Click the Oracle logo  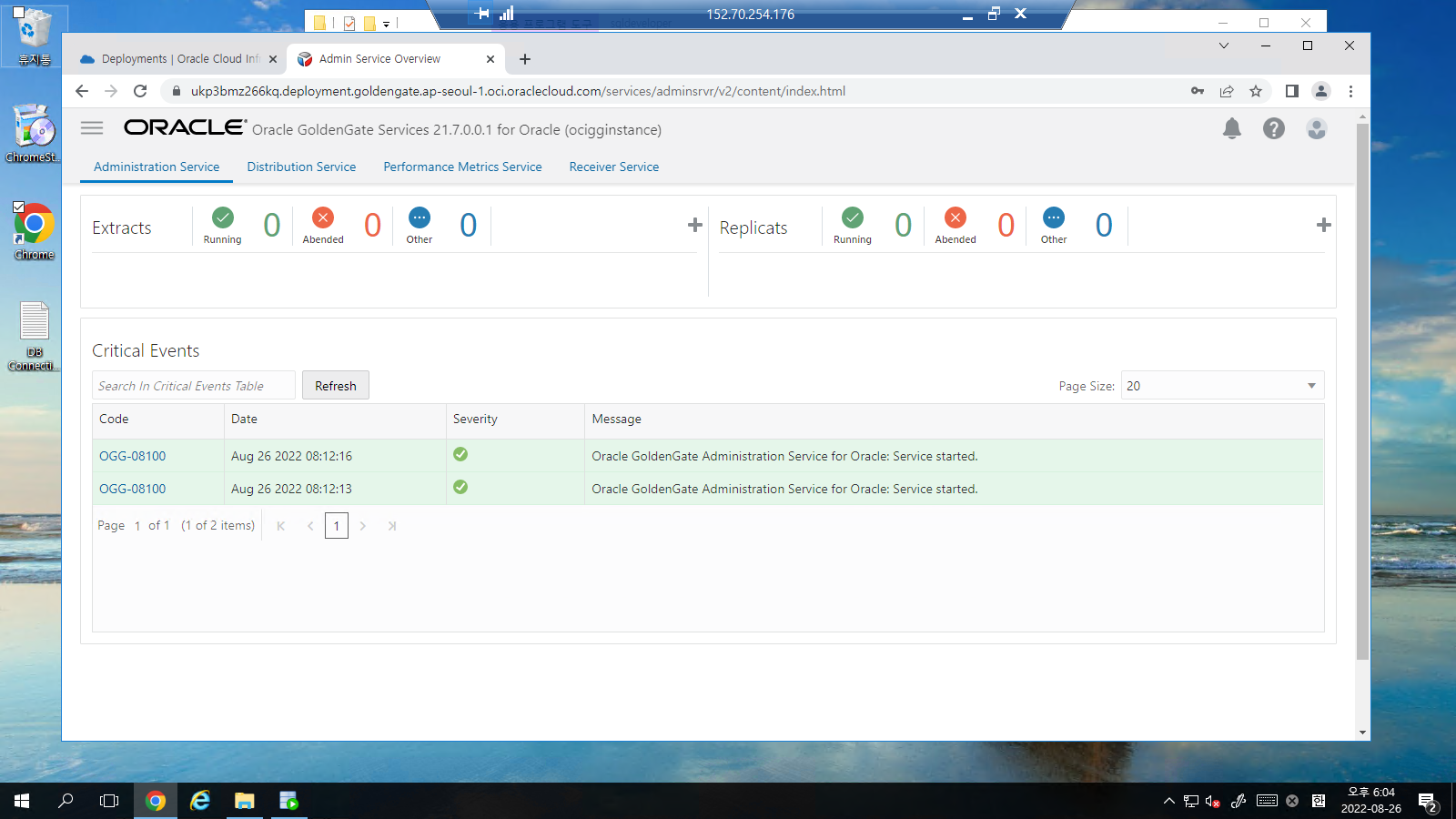(x=186, y=127)
